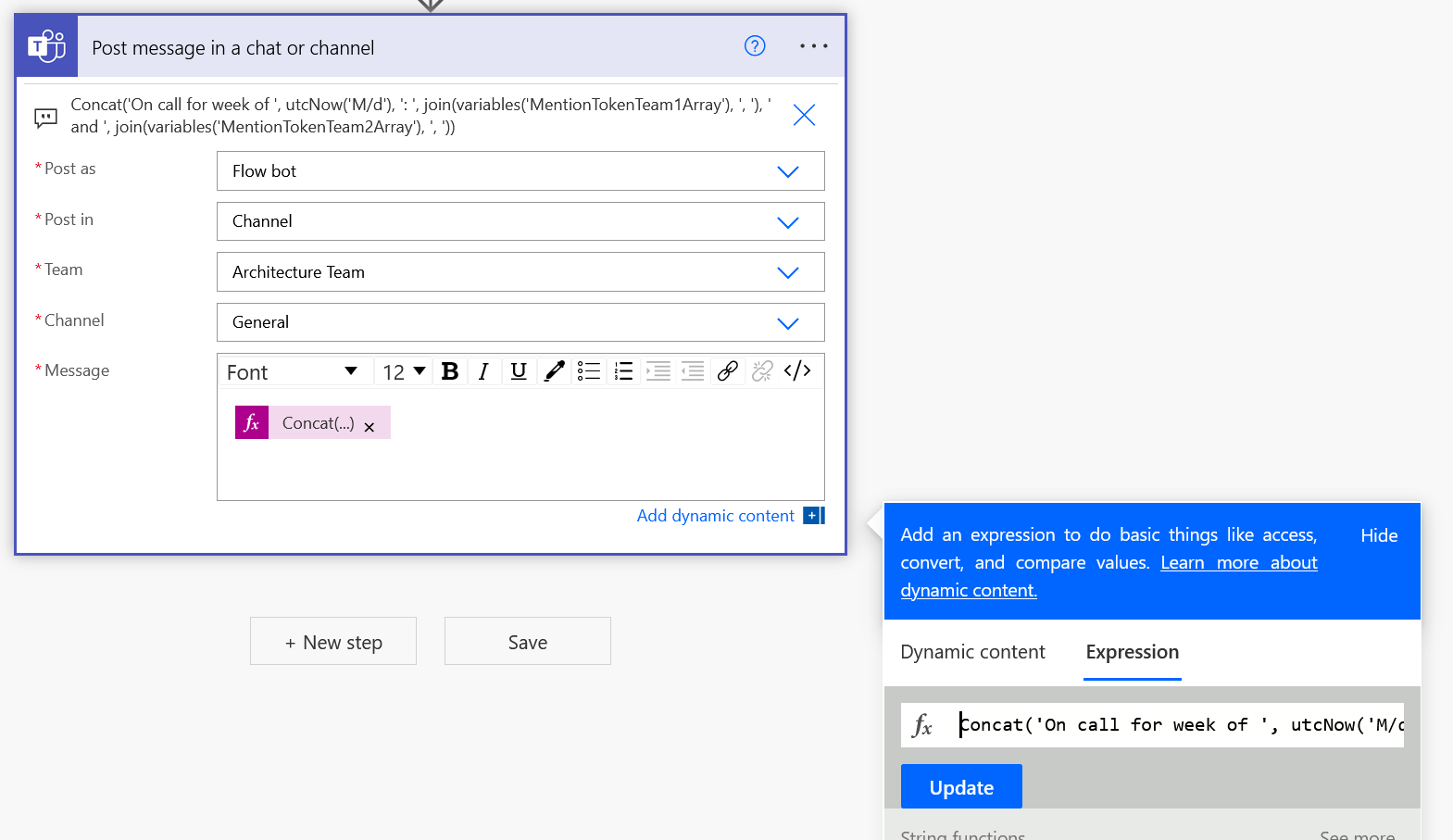Click the comment bubble icon

[x=45, y=118]
